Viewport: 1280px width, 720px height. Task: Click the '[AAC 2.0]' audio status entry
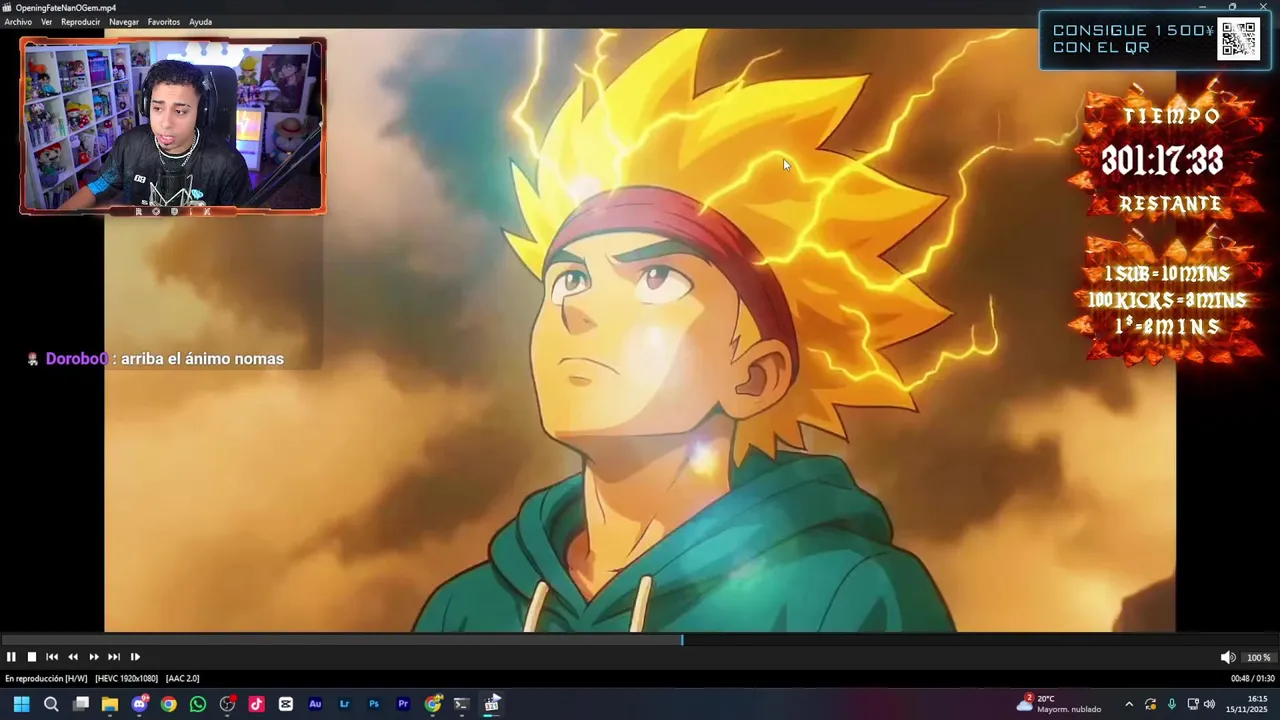coord(182,679)
